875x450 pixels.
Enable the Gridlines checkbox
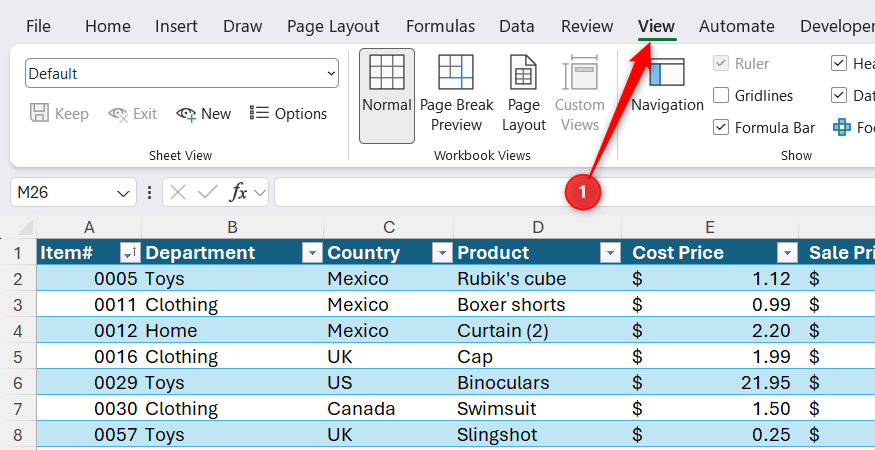click(721, 95)
